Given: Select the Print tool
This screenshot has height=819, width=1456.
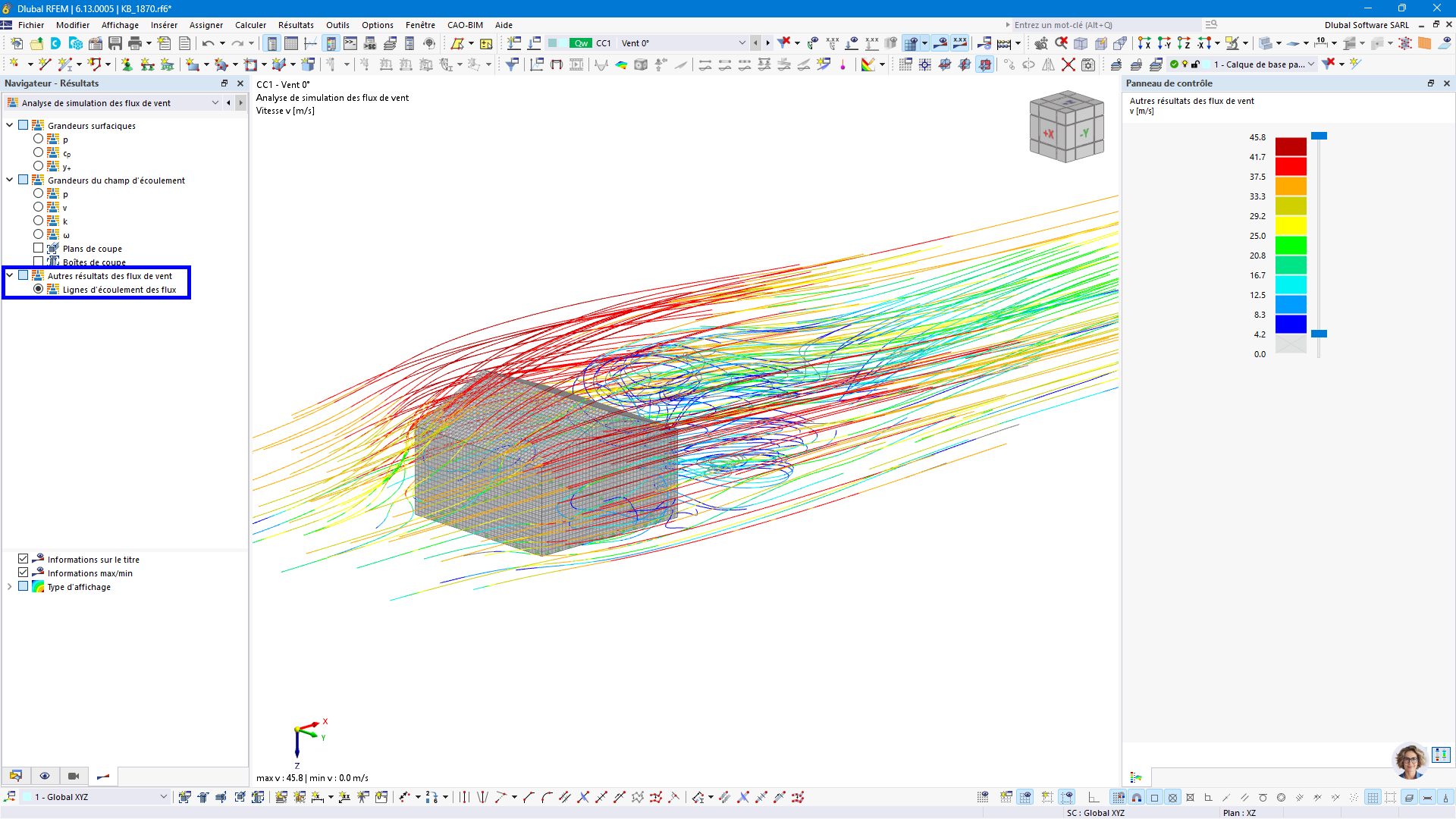Looking at the screenshot, I should click(x=135, y=43).
